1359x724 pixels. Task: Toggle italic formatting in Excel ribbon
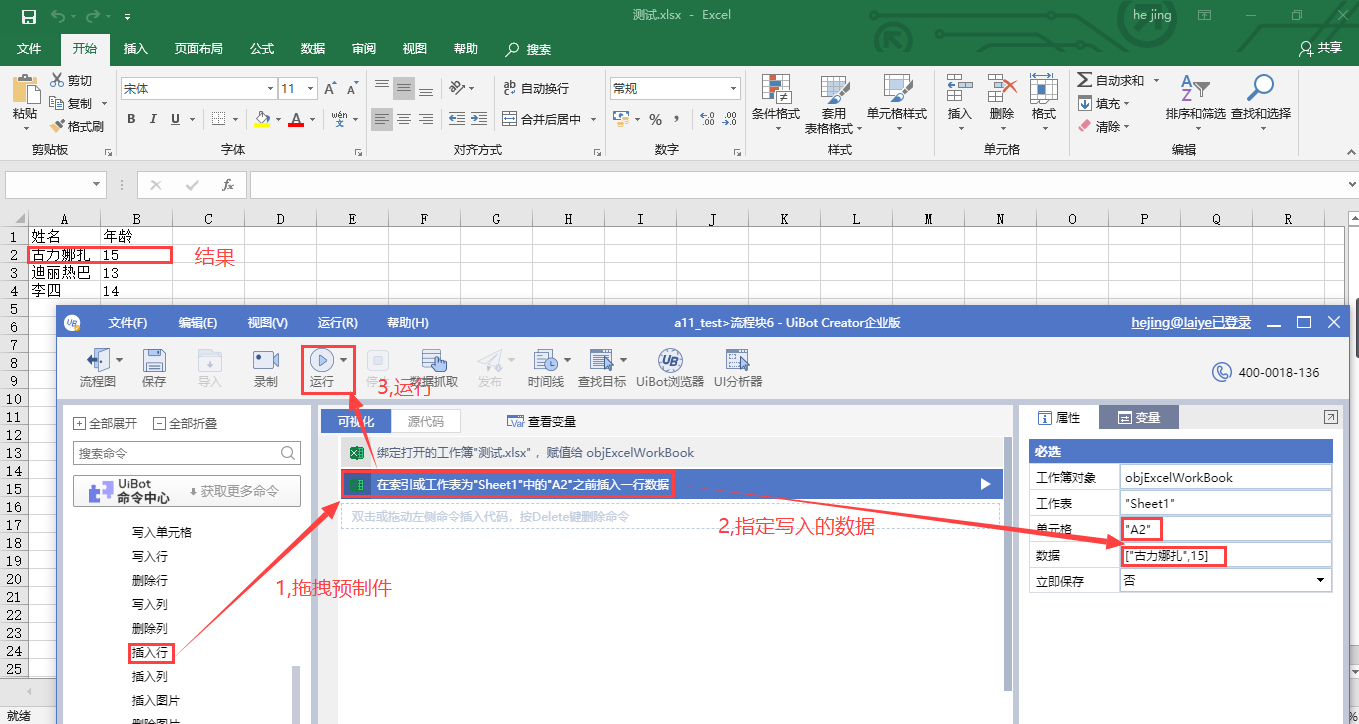[x=153, y=120]
